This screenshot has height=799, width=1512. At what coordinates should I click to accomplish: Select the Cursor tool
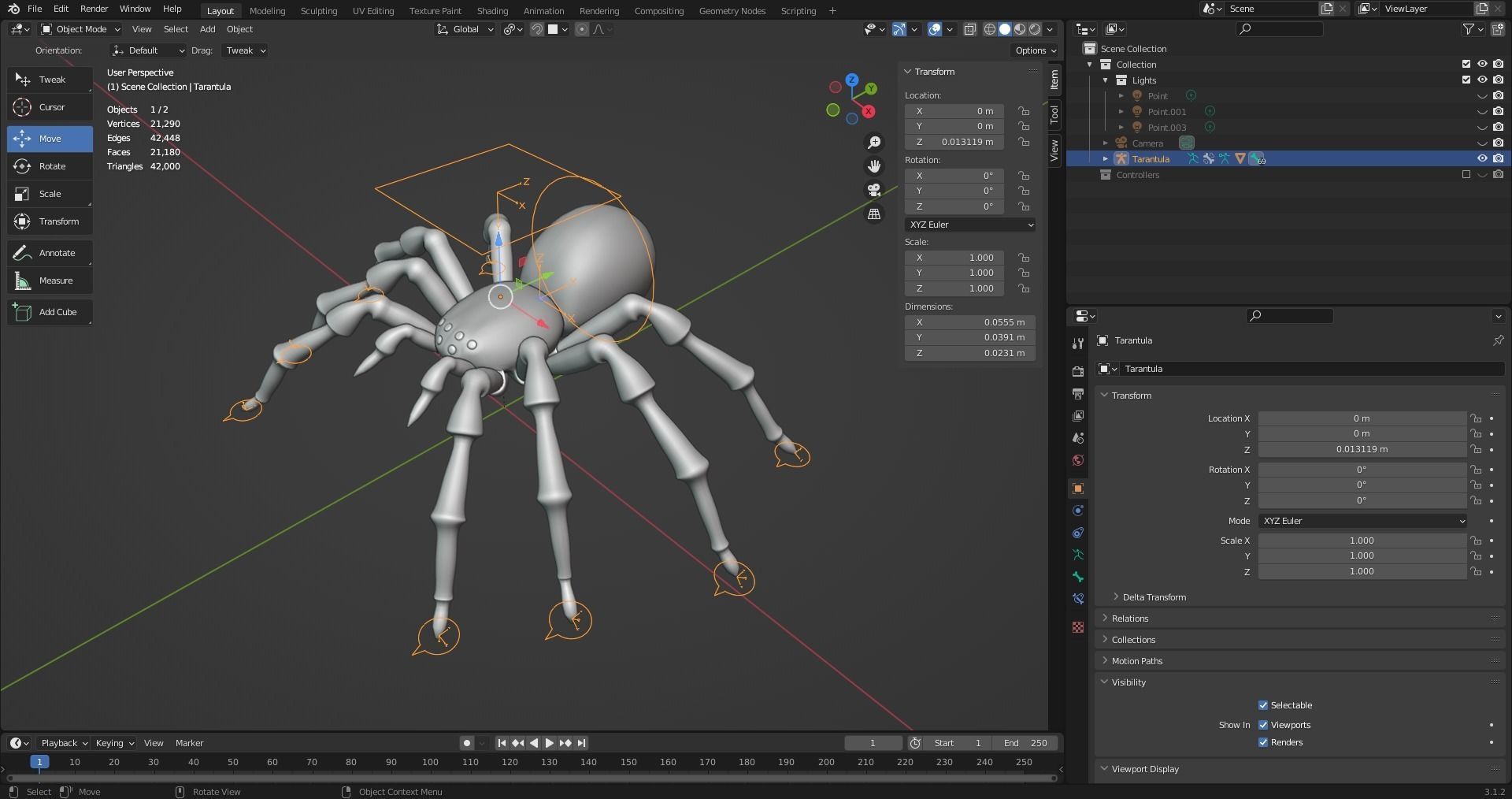50,107
